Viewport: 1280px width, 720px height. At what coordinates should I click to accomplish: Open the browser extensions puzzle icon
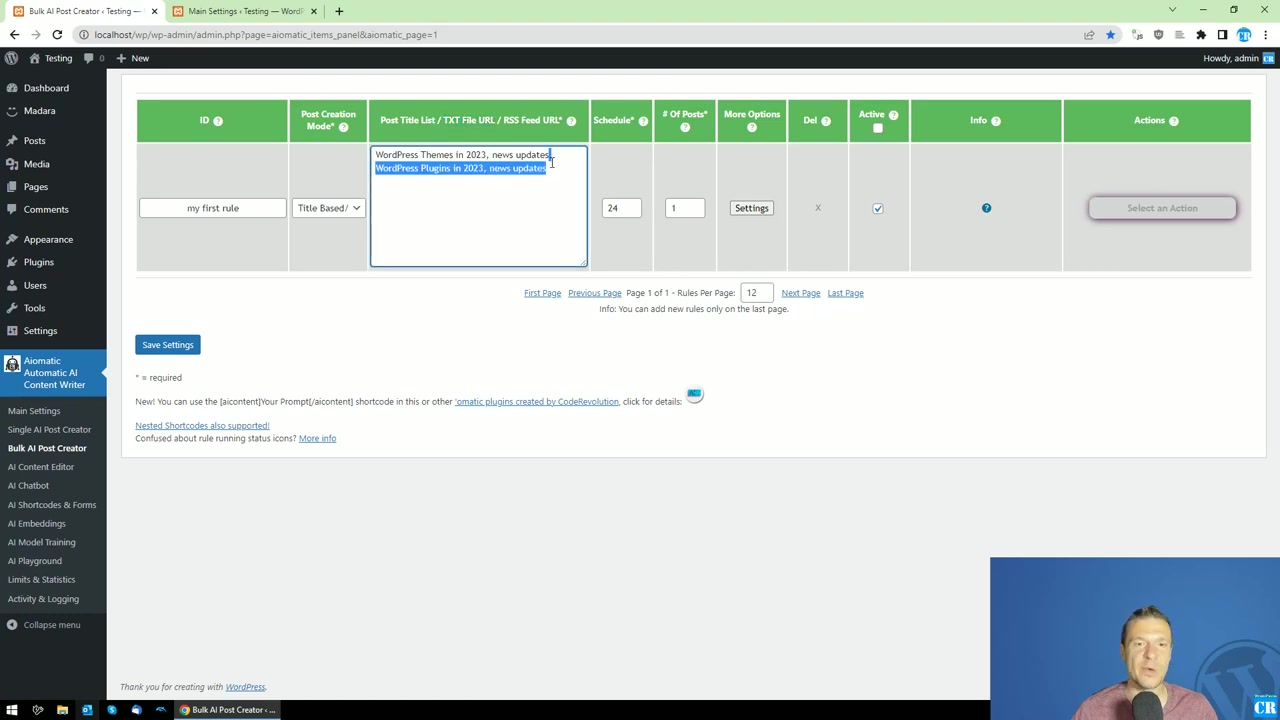[1201, 35]
